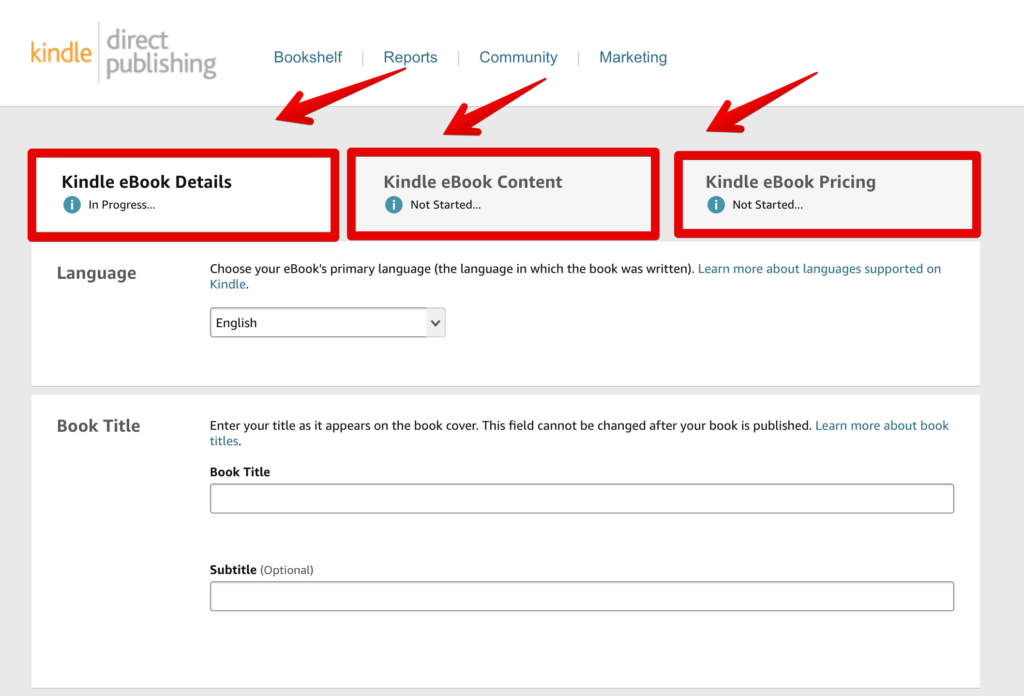
Task: Click Not Started text under eBook Content
Action: (x=445, y=205)
